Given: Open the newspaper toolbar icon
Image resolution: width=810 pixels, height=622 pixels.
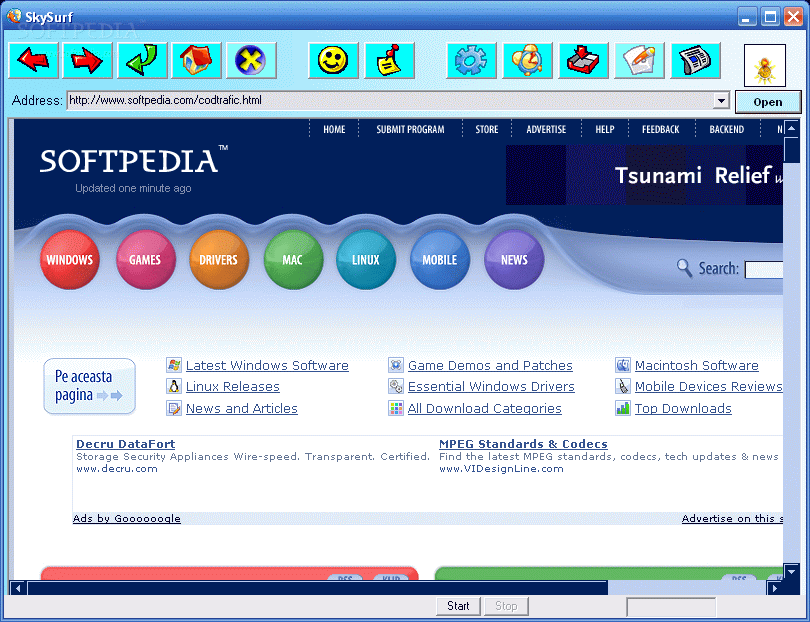Looking at the screenshot, I should click(x=695, y=60).
